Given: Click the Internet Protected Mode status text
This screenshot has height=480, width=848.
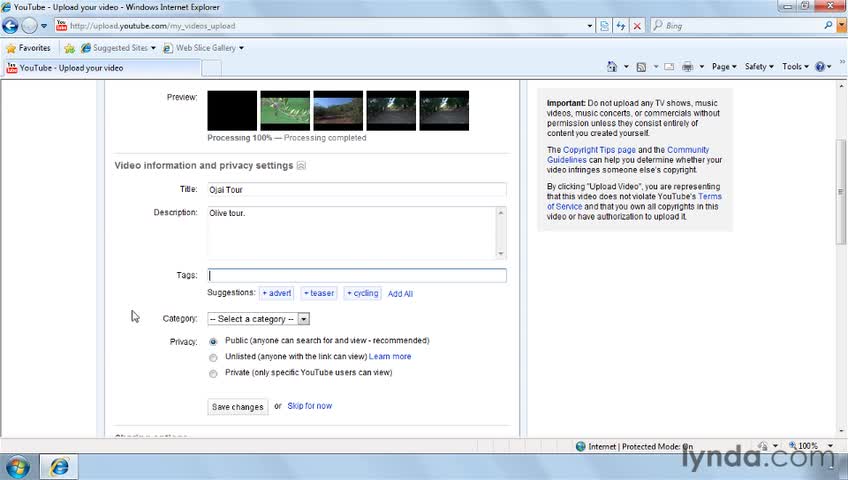Looking at the screenshot, I should pos(640,446).
